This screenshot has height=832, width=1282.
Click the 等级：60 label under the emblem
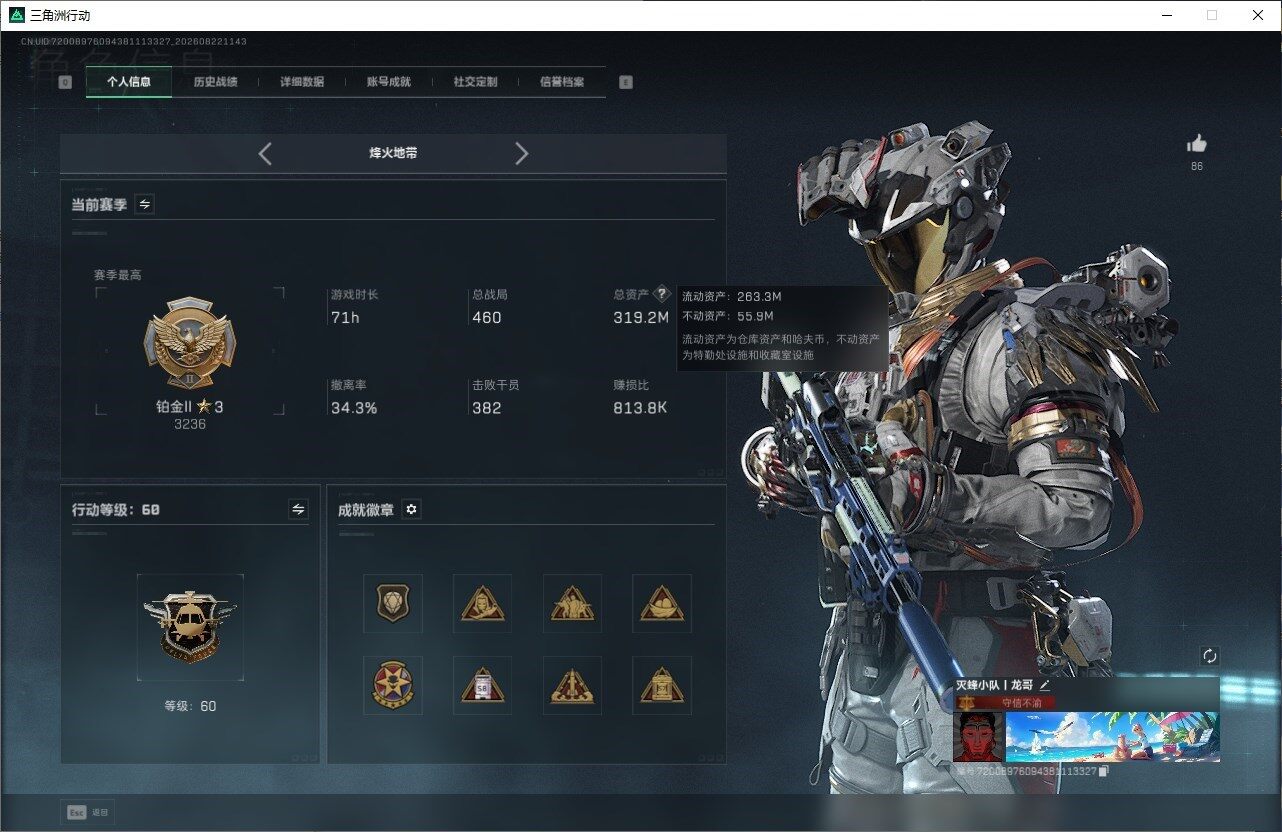click(x=190, y=706)
